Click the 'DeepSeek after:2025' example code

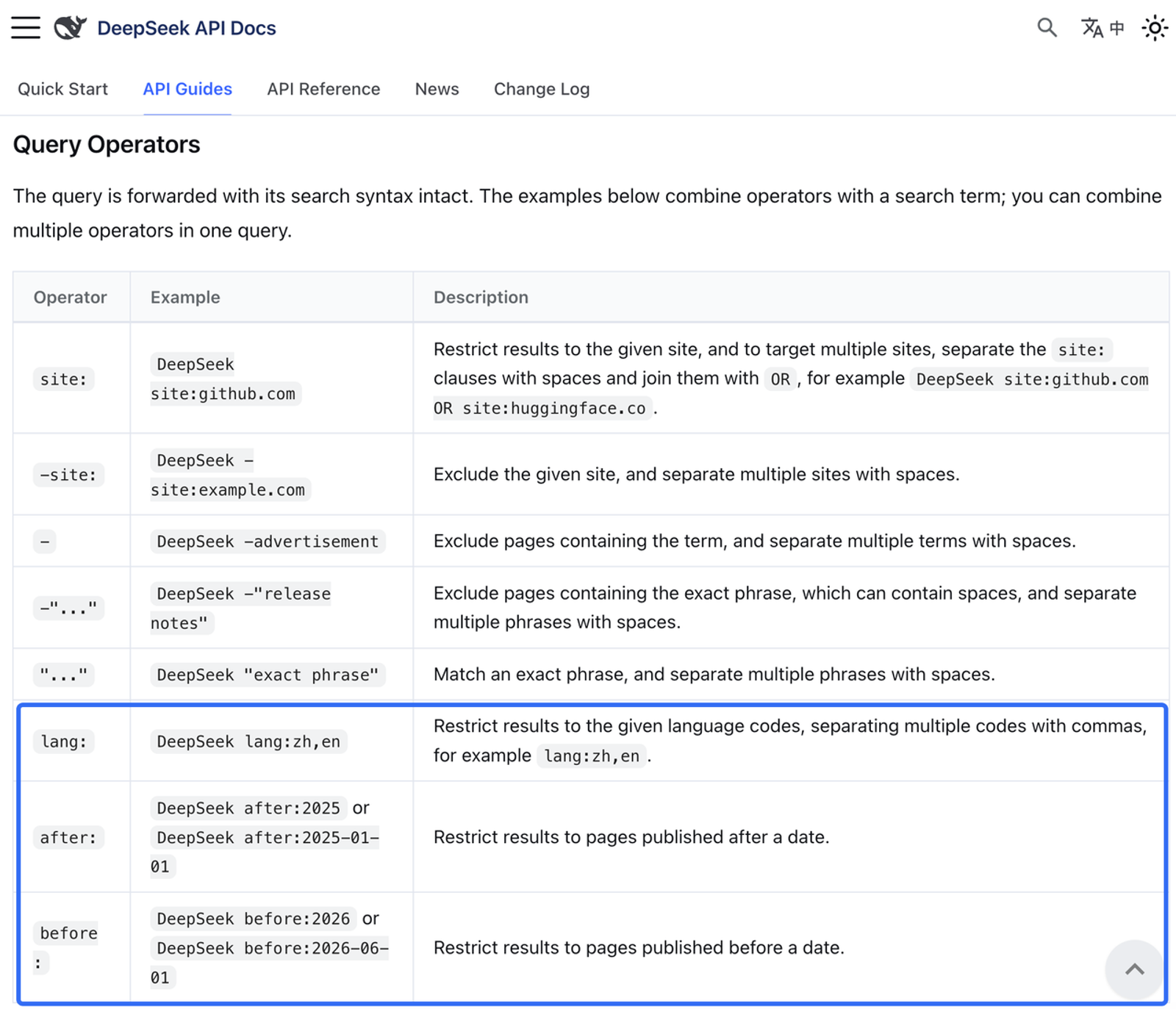point(248,808)
